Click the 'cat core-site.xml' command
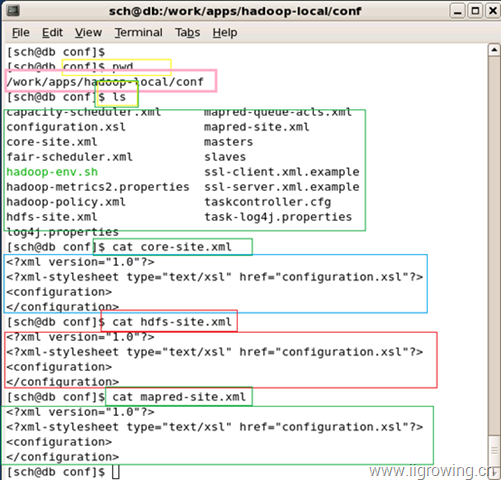The height and width of the screenshot is (480, 501). pyautogui.click(x=172, y=247)
